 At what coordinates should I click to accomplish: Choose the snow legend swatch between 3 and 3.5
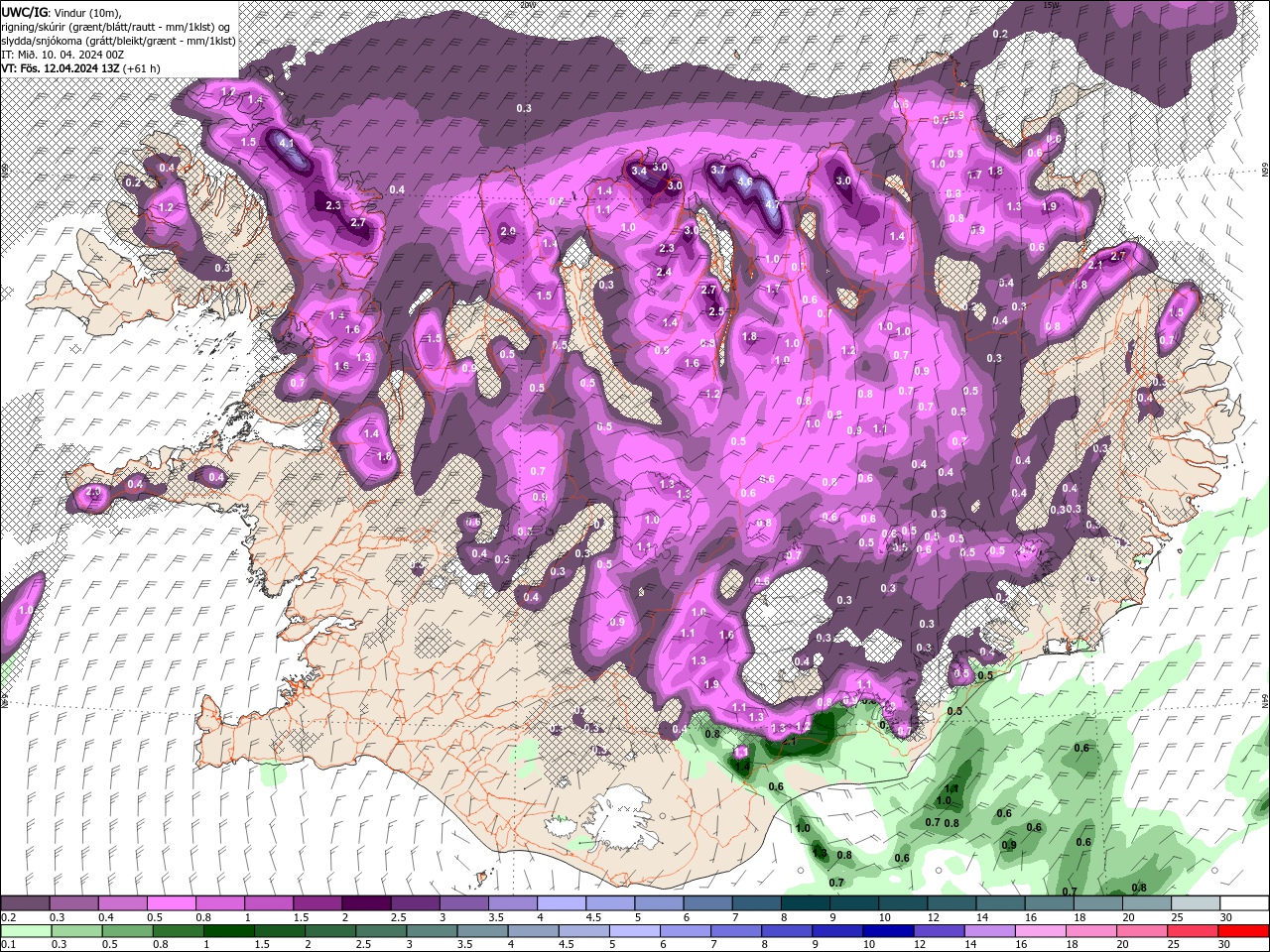pos(463,903)
